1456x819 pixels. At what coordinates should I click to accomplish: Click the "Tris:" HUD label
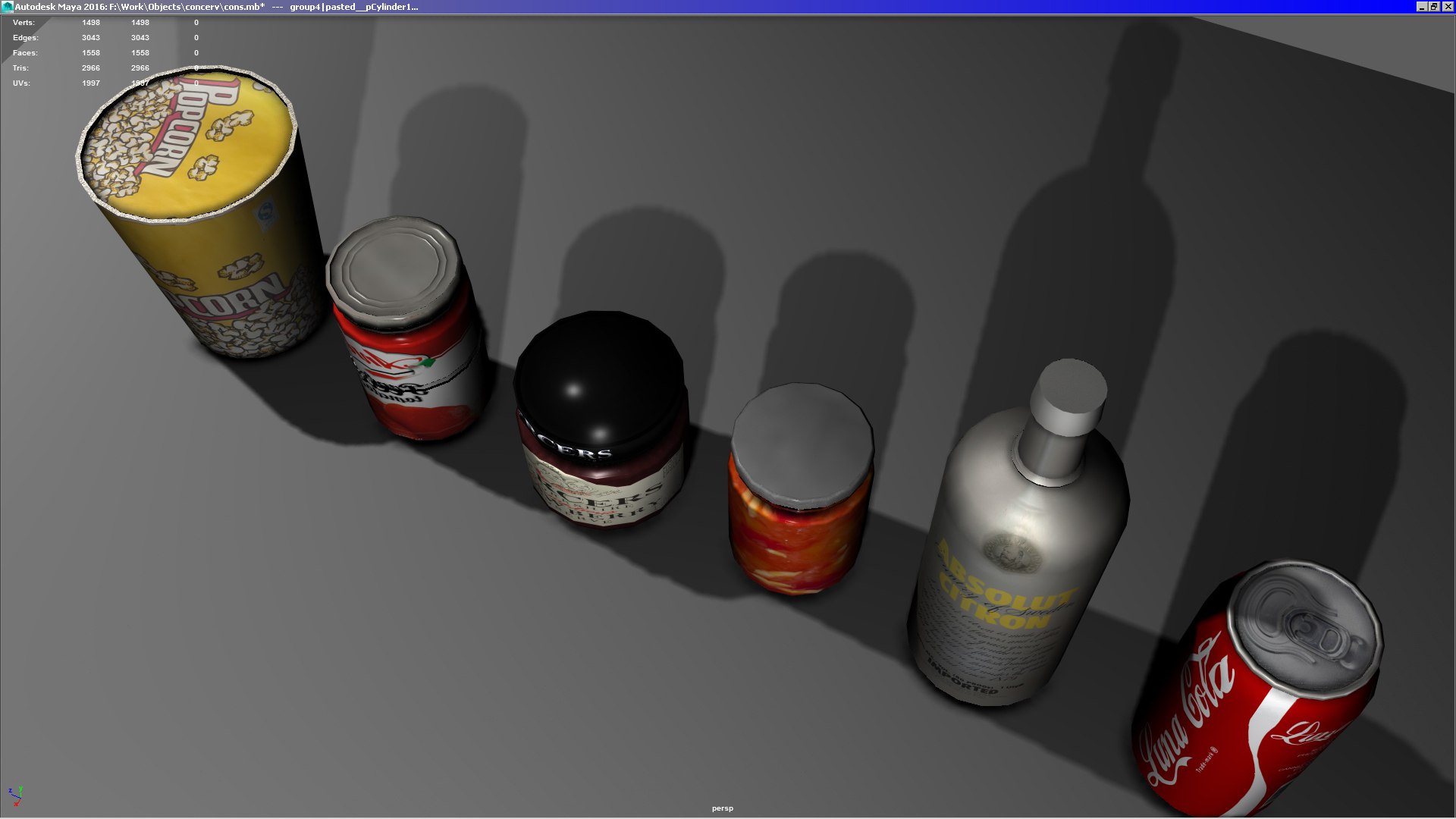pyautogui.click(x=20, y=68)
